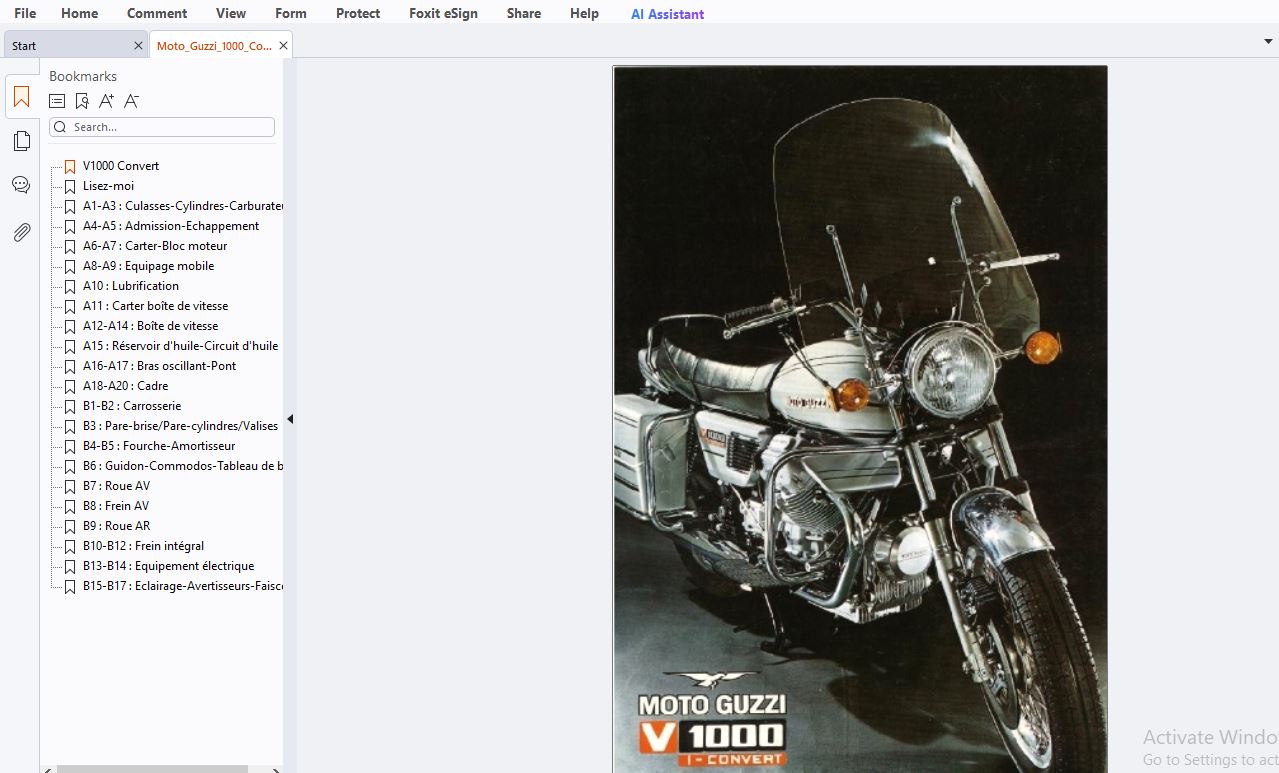Decrease bookmark font size icon
This screenshot has width=1279, height=773.
pyautogui.click(x=132, y=101)
